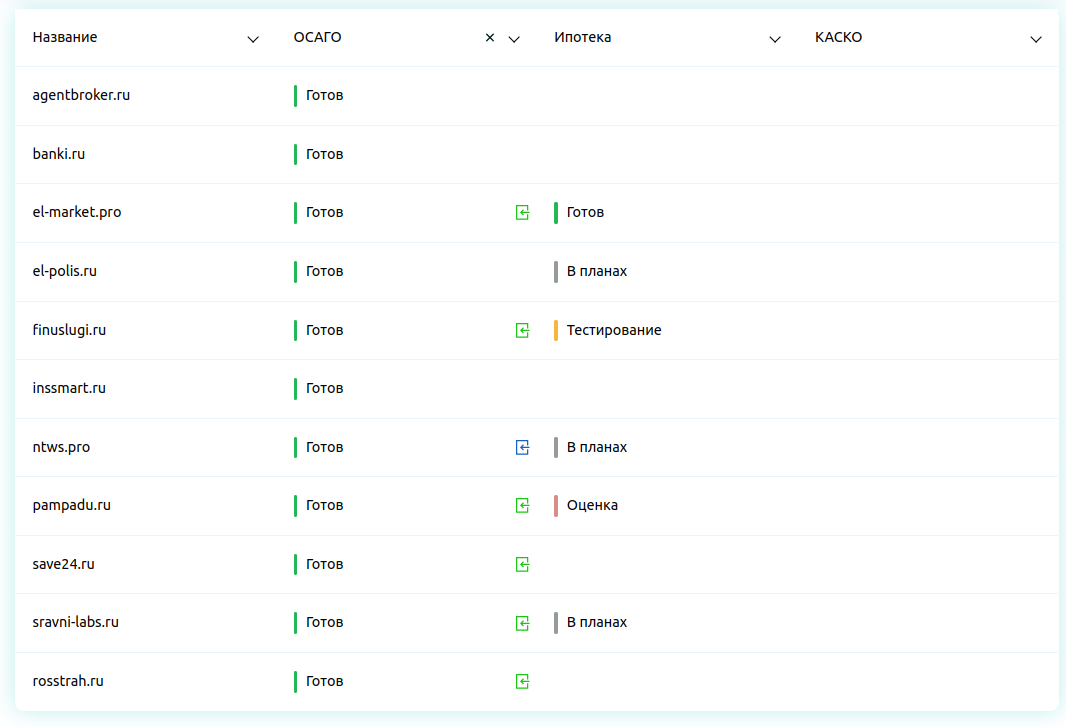Open the login icon in sravni-labs.ru row

[x=522, y=623]
